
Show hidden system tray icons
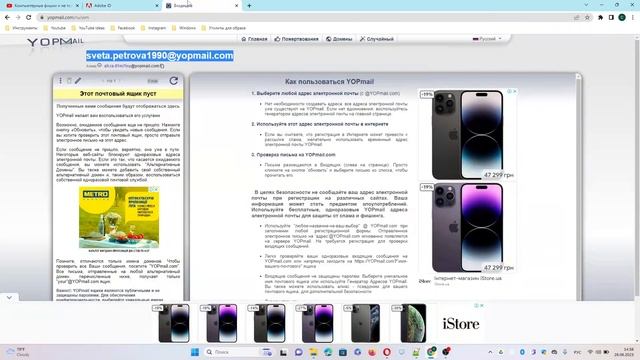[490, 352]
